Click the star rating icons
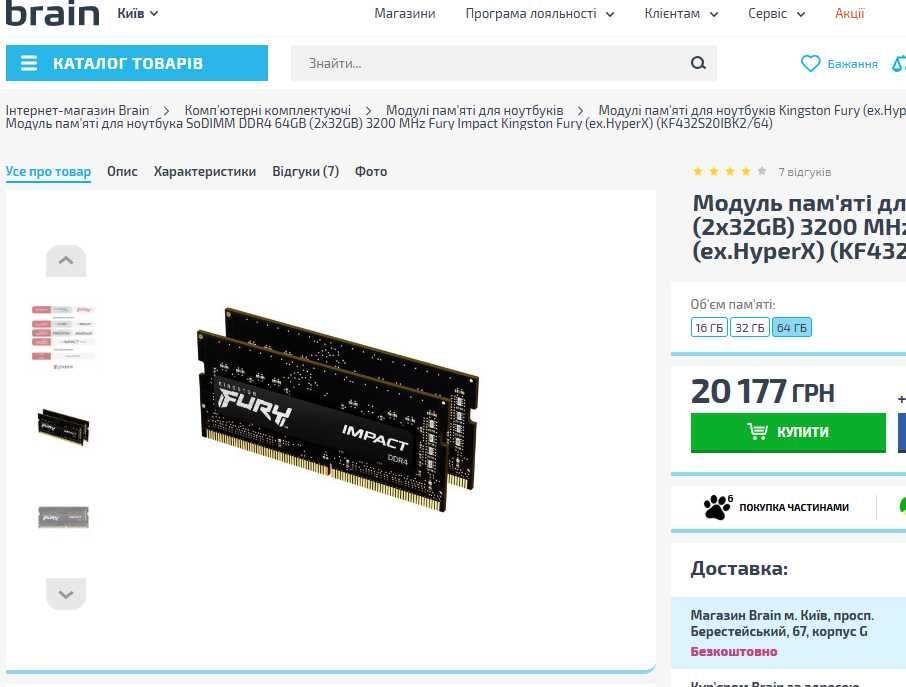 coord(730,172)
